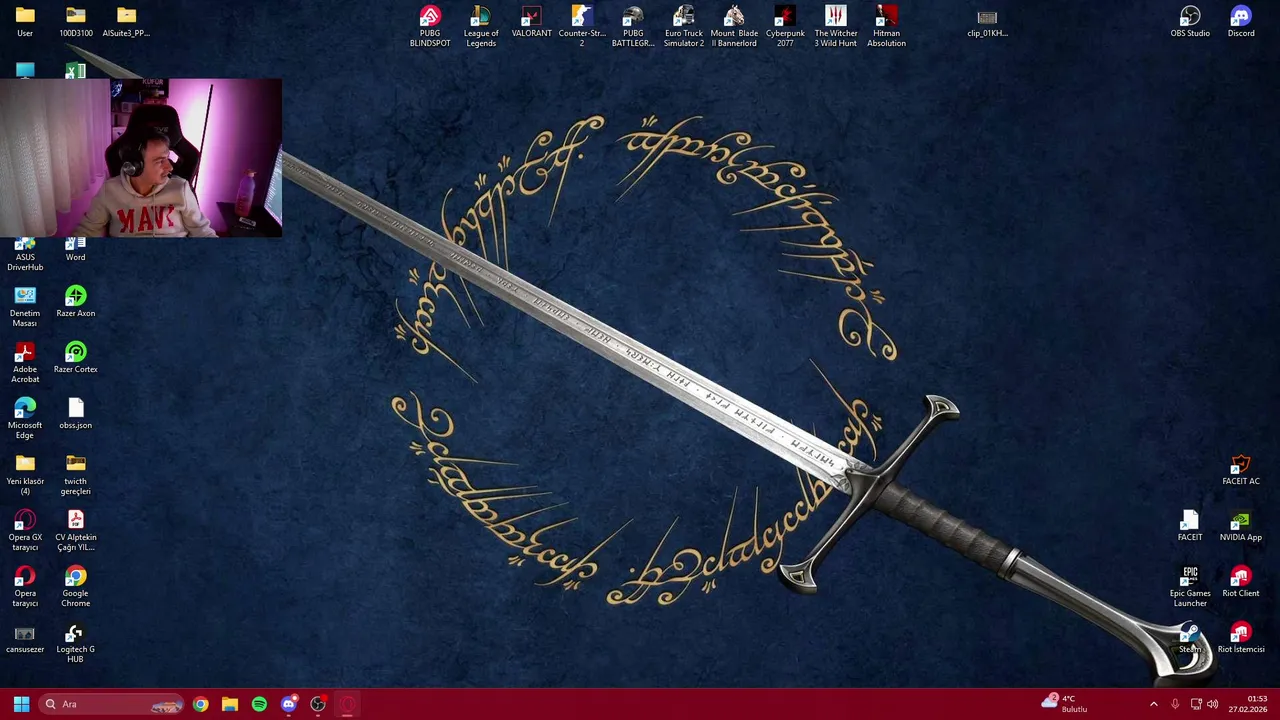This screenshot has width=1280, height=720.
Task: Click the Yeni klasör (4) folder
Action: click(25, 474)
